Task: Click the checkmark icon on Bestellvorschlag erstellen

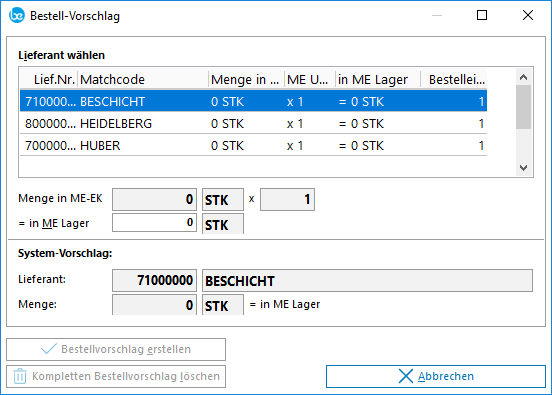Action: point(49,349)
